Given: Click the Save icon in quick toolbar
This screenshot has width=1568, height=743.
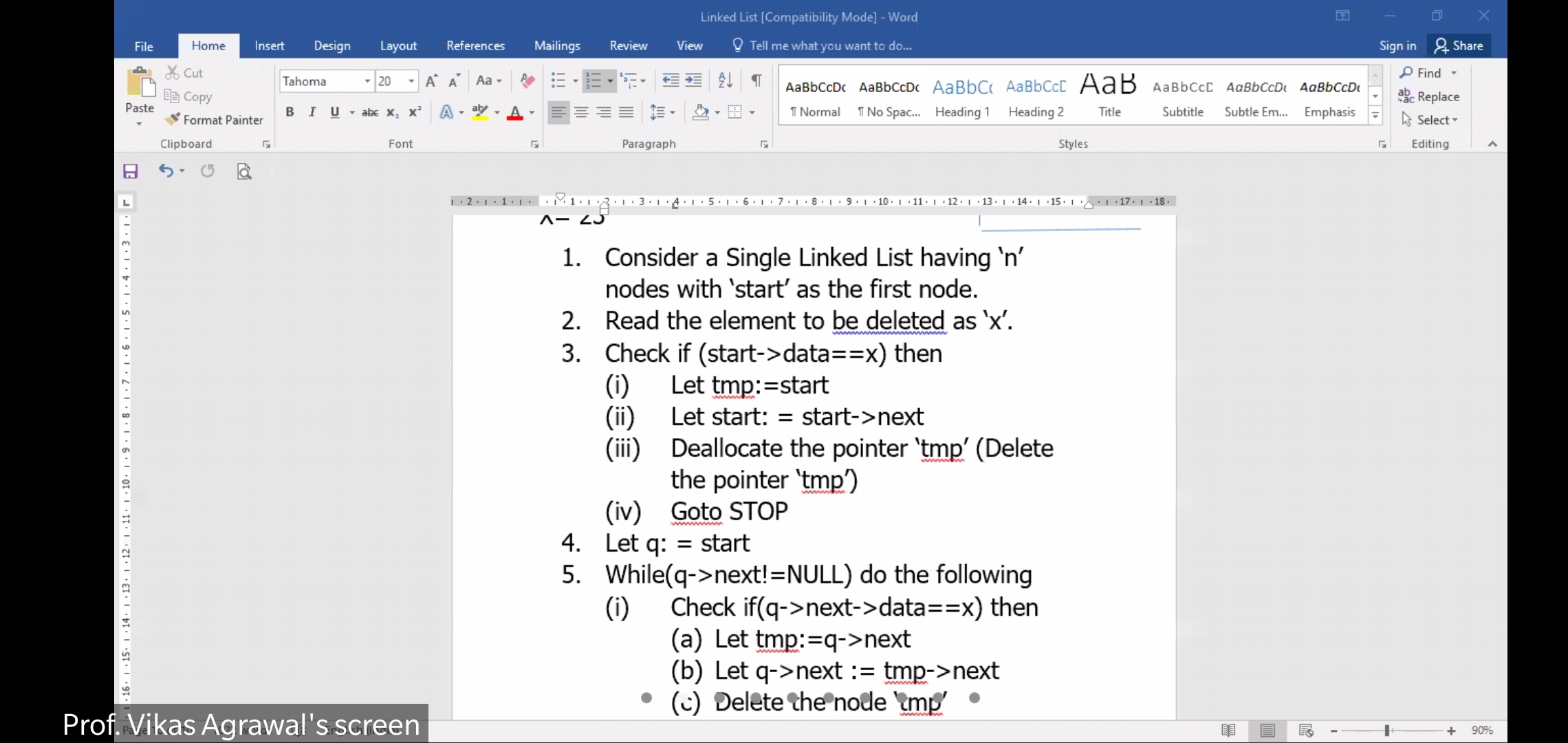Looking at the screenshot, I should (131, 171).
